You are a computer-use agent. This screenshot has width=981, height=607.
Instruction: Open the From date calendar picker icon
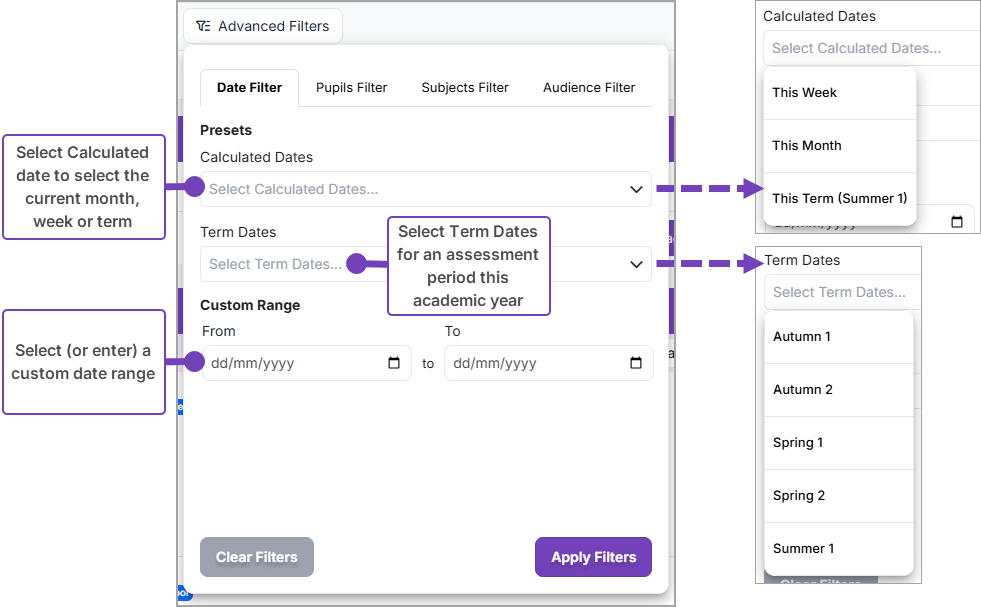pyautogui.click(x=394, y=363)
